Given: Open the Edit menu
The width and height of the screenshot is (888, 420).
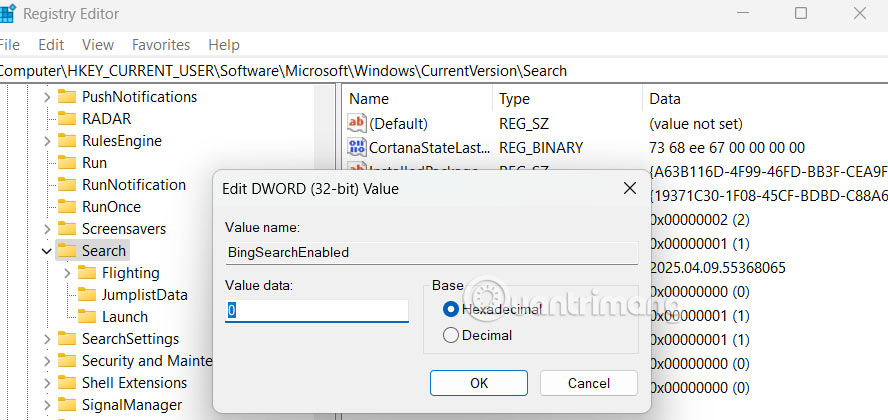Looking at the screenshot, I should tap(51, 45).
